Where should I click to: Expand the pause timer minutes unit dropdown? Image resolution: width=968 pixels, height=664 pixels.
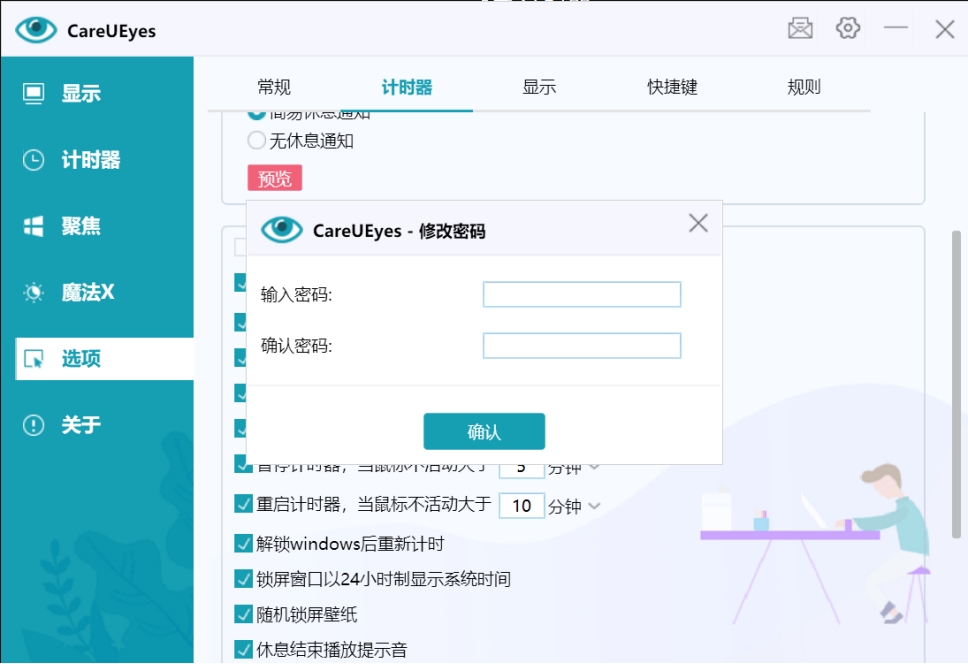coord(594,466)
